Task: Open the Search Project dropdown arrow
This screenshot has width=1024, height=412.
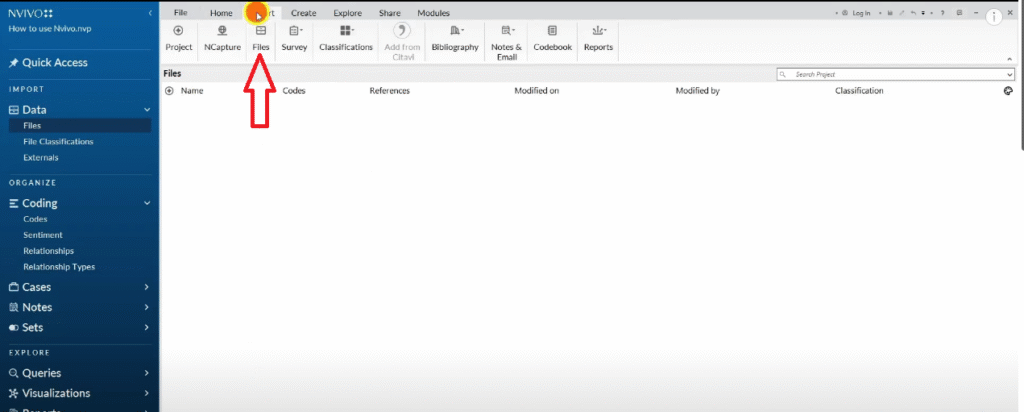Action: 1010,74
